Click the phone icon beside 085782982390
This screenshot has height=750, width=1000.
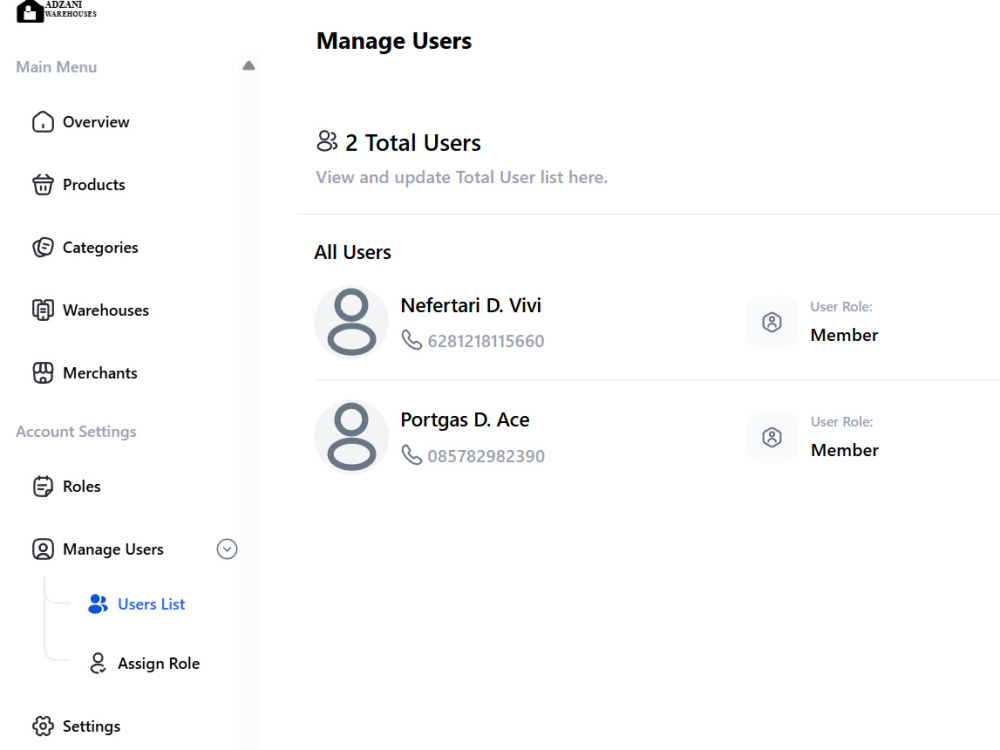(x=411, y=455)
